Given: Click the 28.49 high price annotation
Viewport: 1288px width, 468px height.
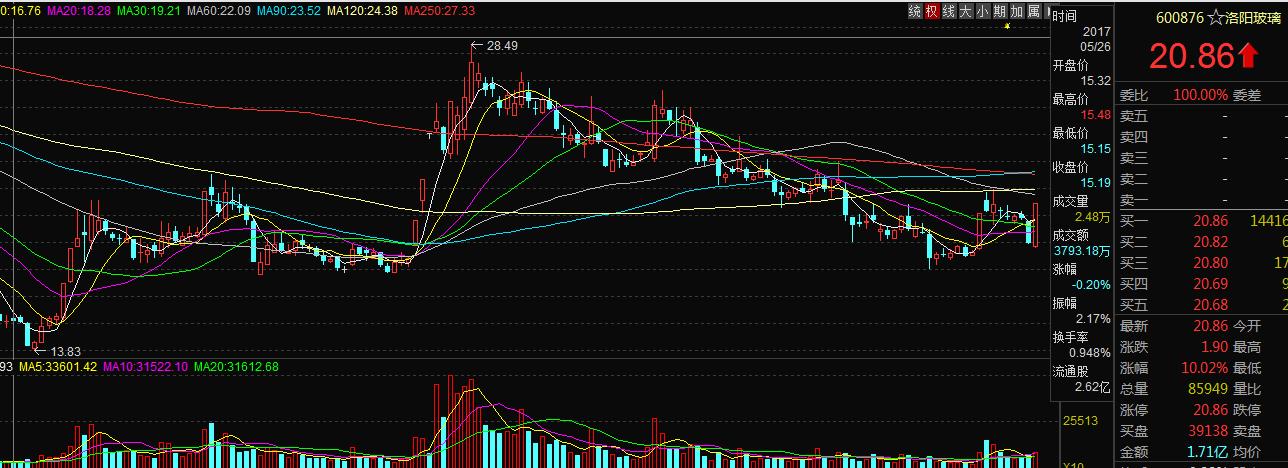Looking at the screenshot, I should click(x=503, y=45).
